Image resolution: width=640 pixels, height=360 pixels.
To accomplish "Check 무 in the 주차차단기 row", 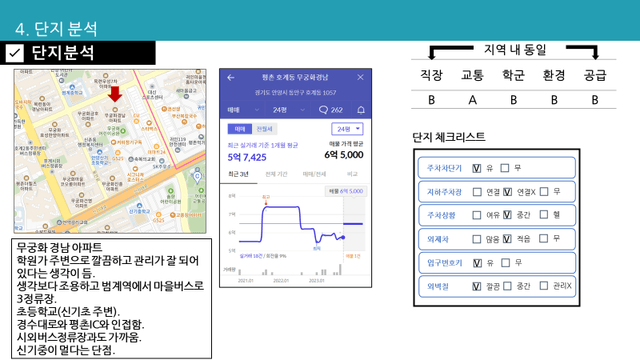I will click(x=505, y=168).
